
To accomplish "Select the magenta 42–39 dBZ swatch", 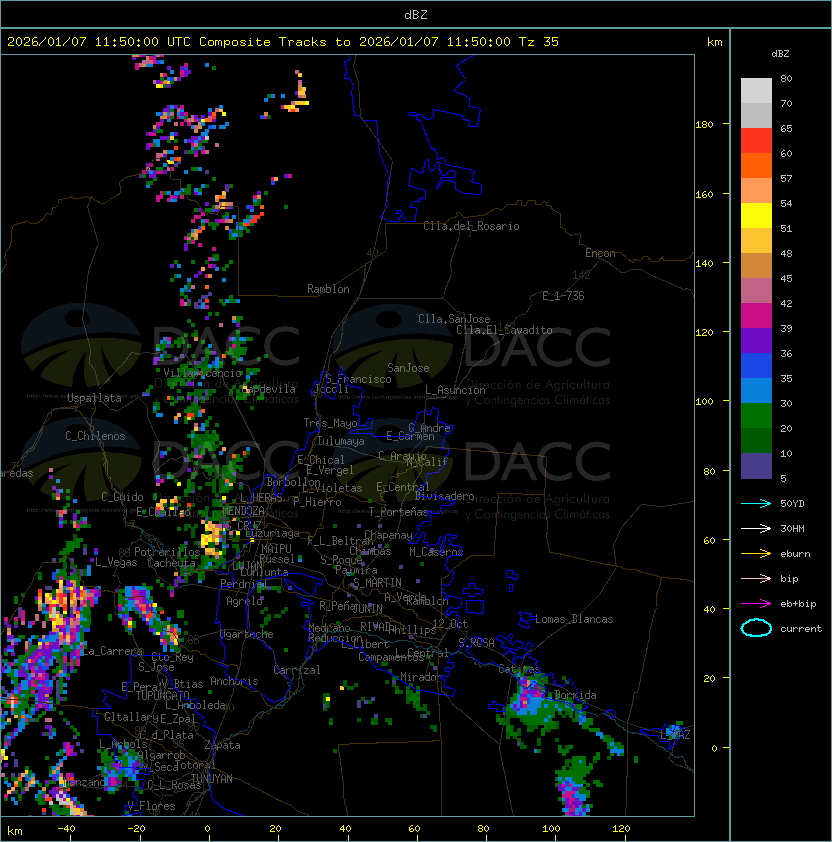I will pyautogui.click(x=756, y=316).
